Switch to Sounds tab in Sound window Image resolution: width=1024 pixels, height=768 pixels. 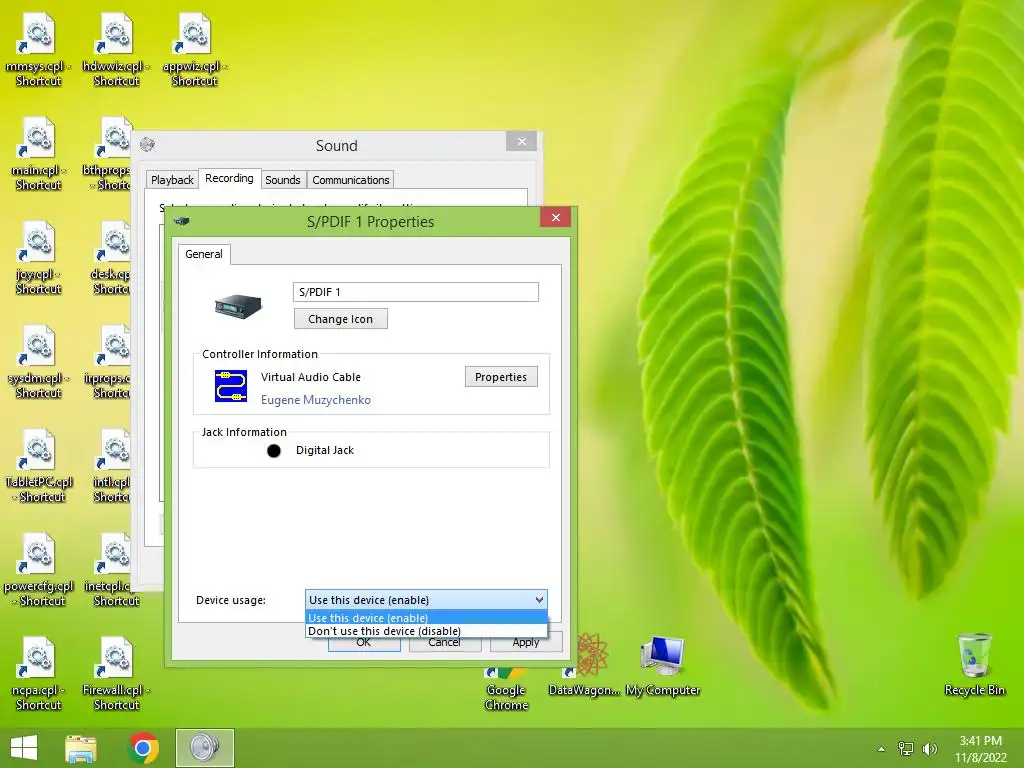pos(283,180)
